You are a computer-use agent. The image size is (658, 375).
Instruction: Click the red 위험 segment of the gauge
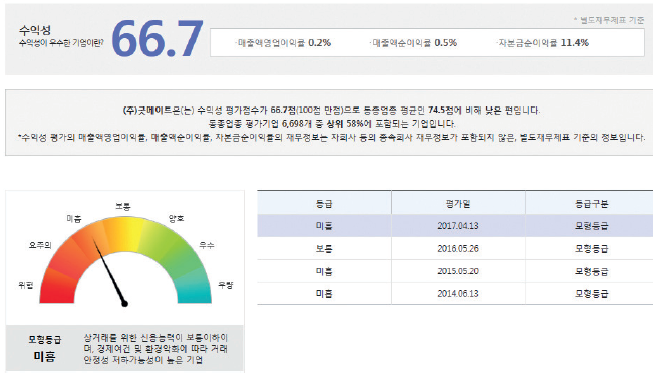click(57, 287)
